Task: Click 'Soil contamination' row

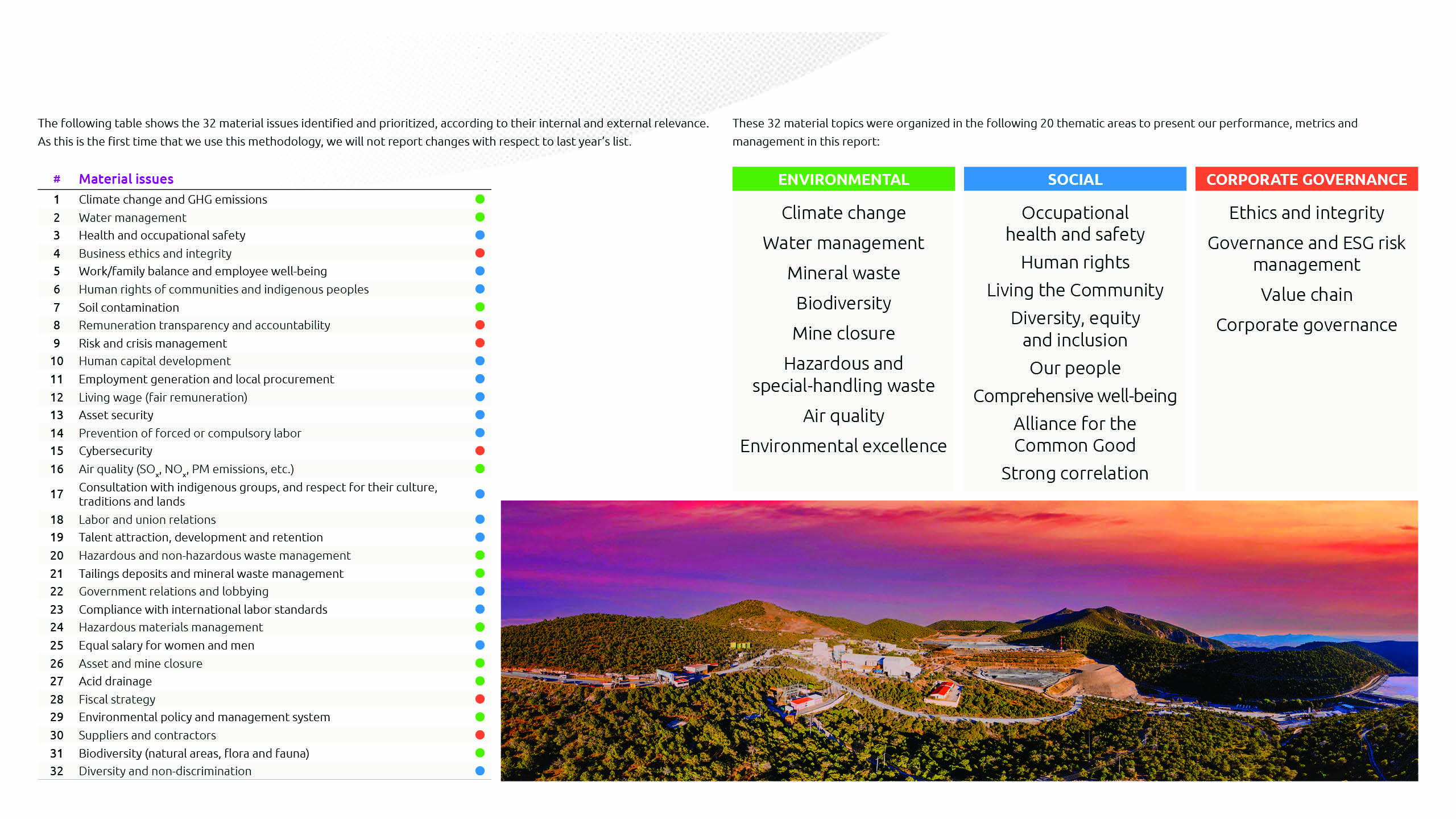Action: coord(264,308)
